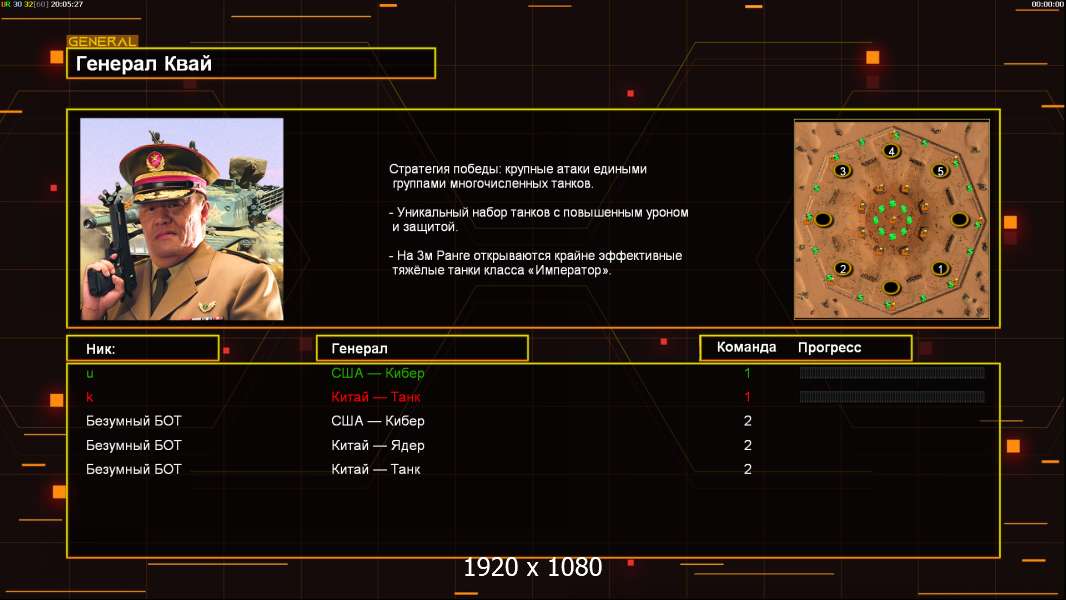Image resolution: width=1066 pixels, height=600 pixels.
Task: Click the "Стратегия победы" description paragraph
Action: [518, 176]
